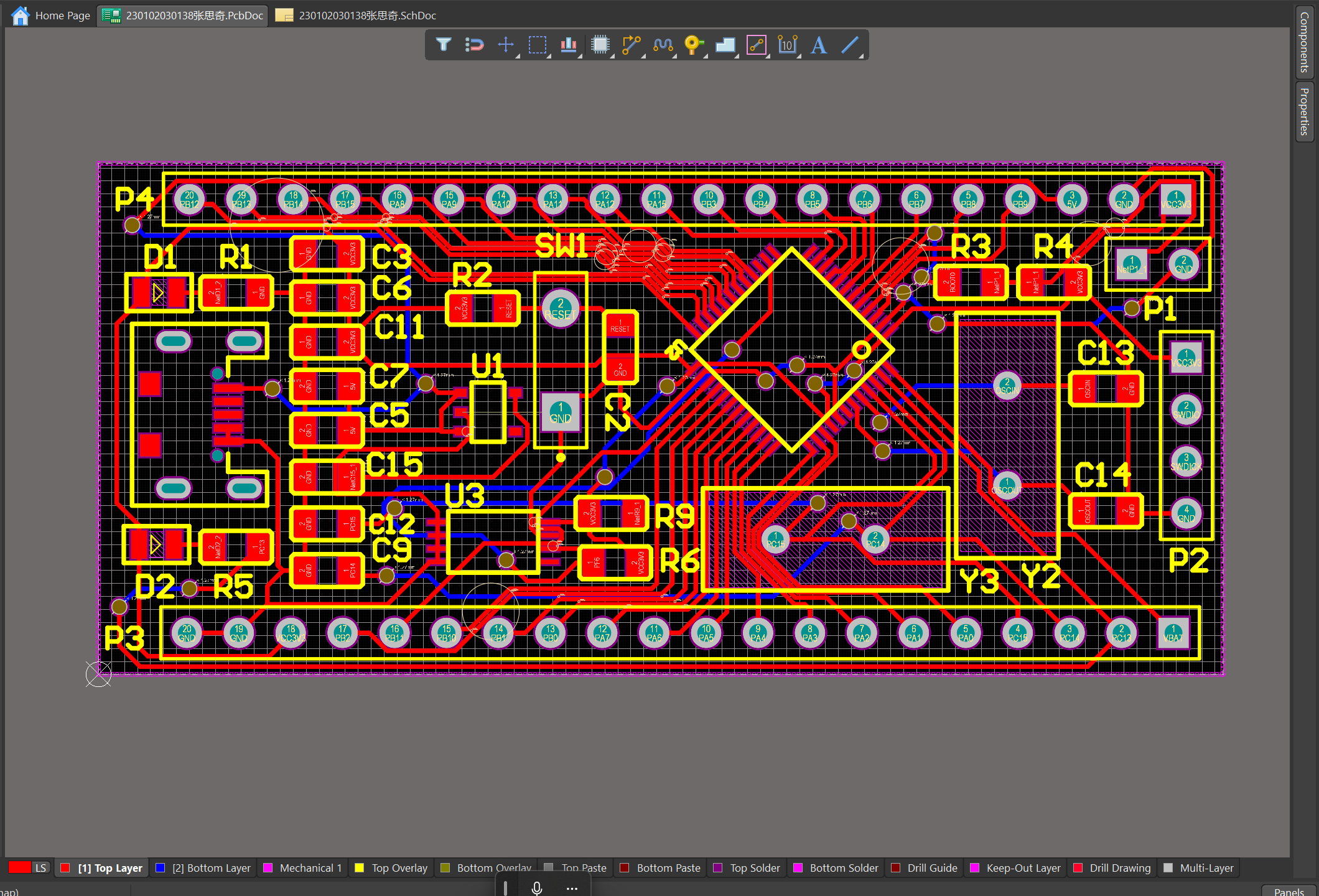The width and height of the screenshot is (1319, 896).
Task: Click the Snapping magnet icon
Action: pos(474,45)
